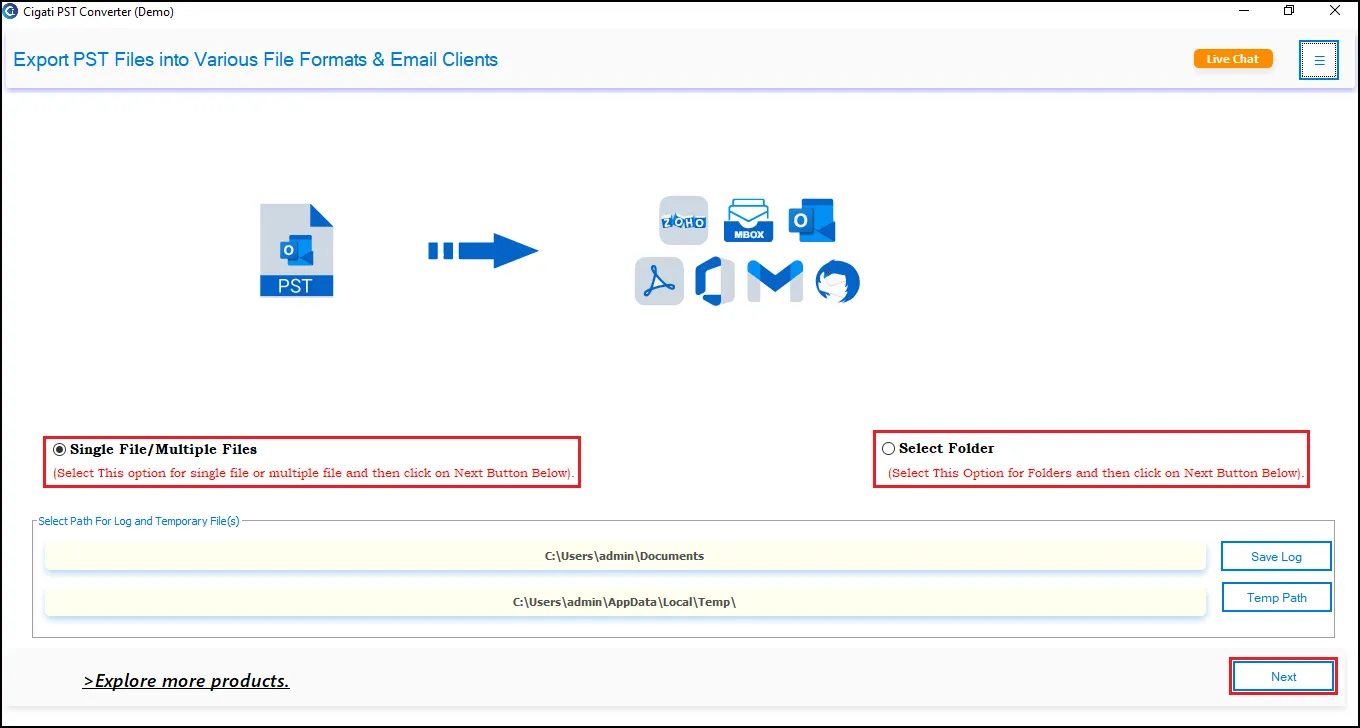The width and height of the screenshot is (1360, 728).
Task: Click the temp path field AppData\Local\Temp
Action: (625, 602)
